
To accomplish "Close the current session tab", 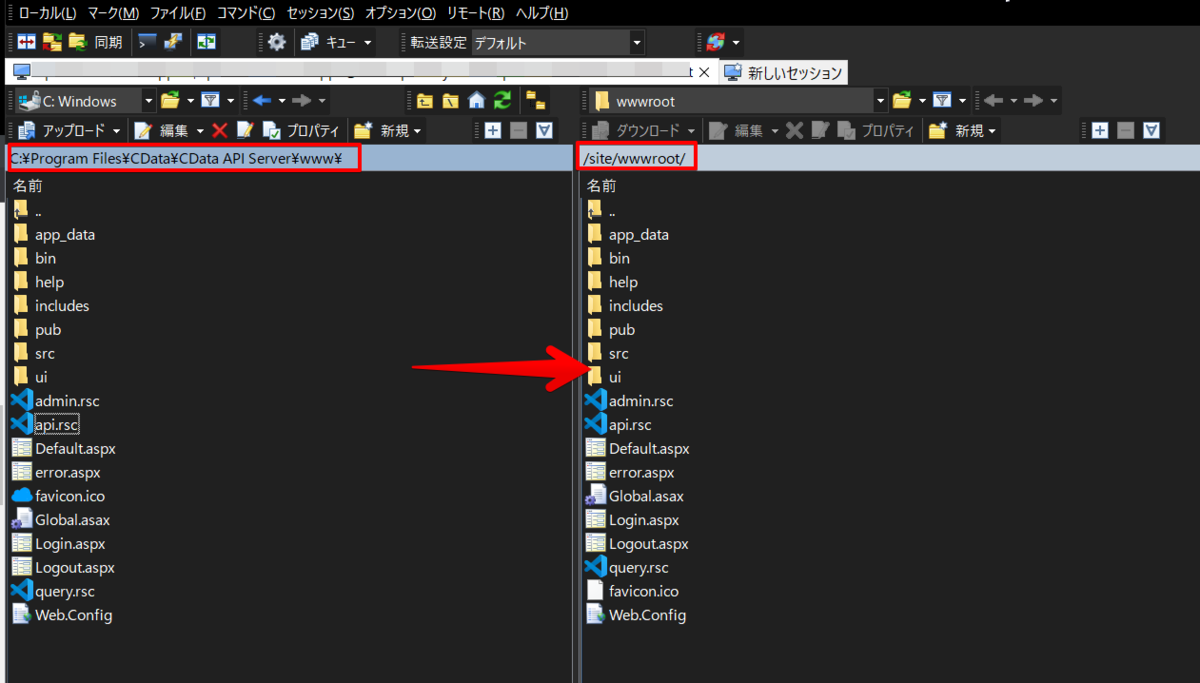I will pos(703,72).
